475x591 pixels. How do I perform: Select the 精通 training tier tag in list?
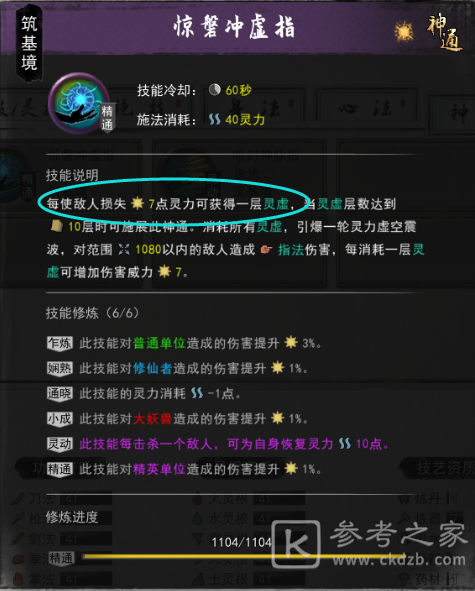(x=60, y=469)
